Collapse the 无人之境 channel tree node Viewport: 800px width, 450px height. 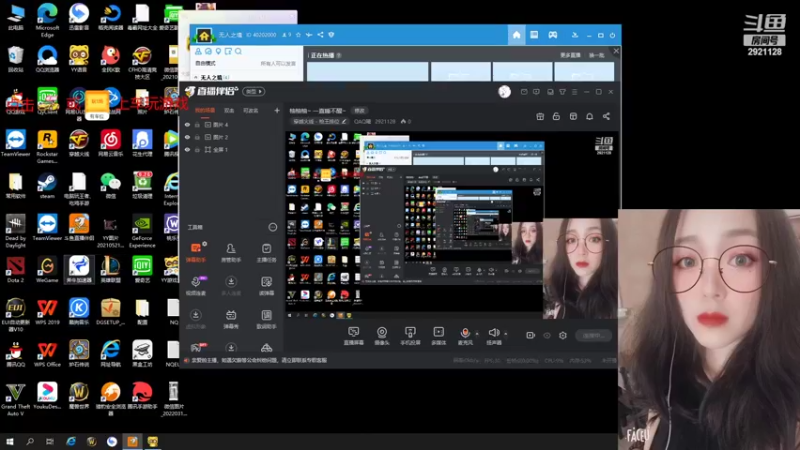point(196,78)
